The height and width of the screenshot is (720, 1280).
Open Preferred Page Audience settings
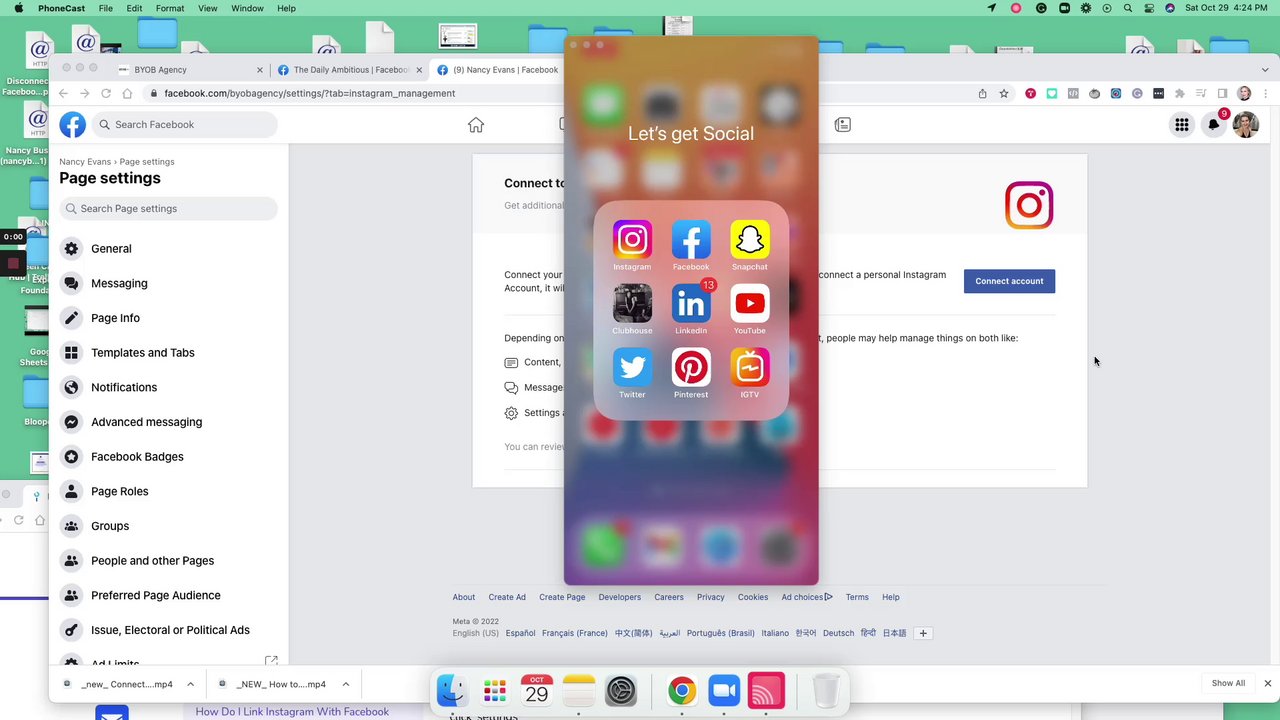click(x=168, y=595)
